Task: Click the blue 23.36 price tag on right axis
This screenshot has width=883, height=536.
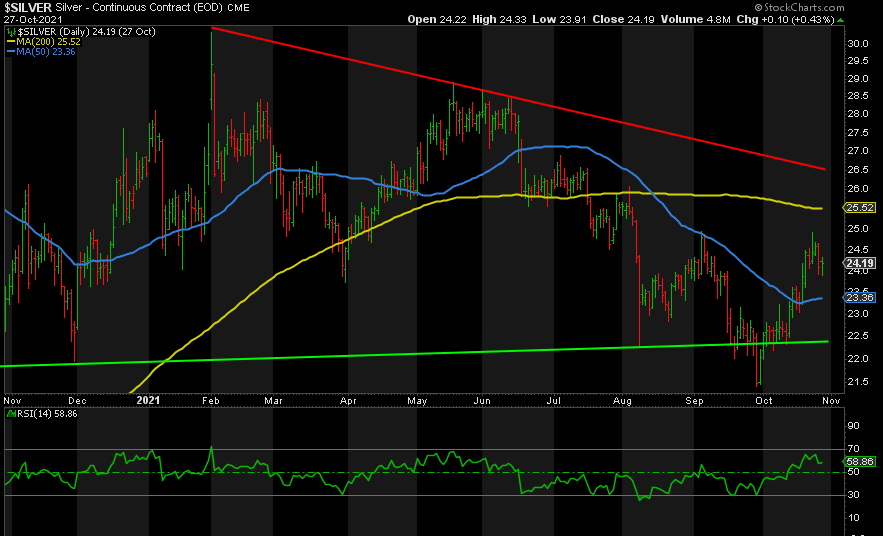Action: [861, 298]
